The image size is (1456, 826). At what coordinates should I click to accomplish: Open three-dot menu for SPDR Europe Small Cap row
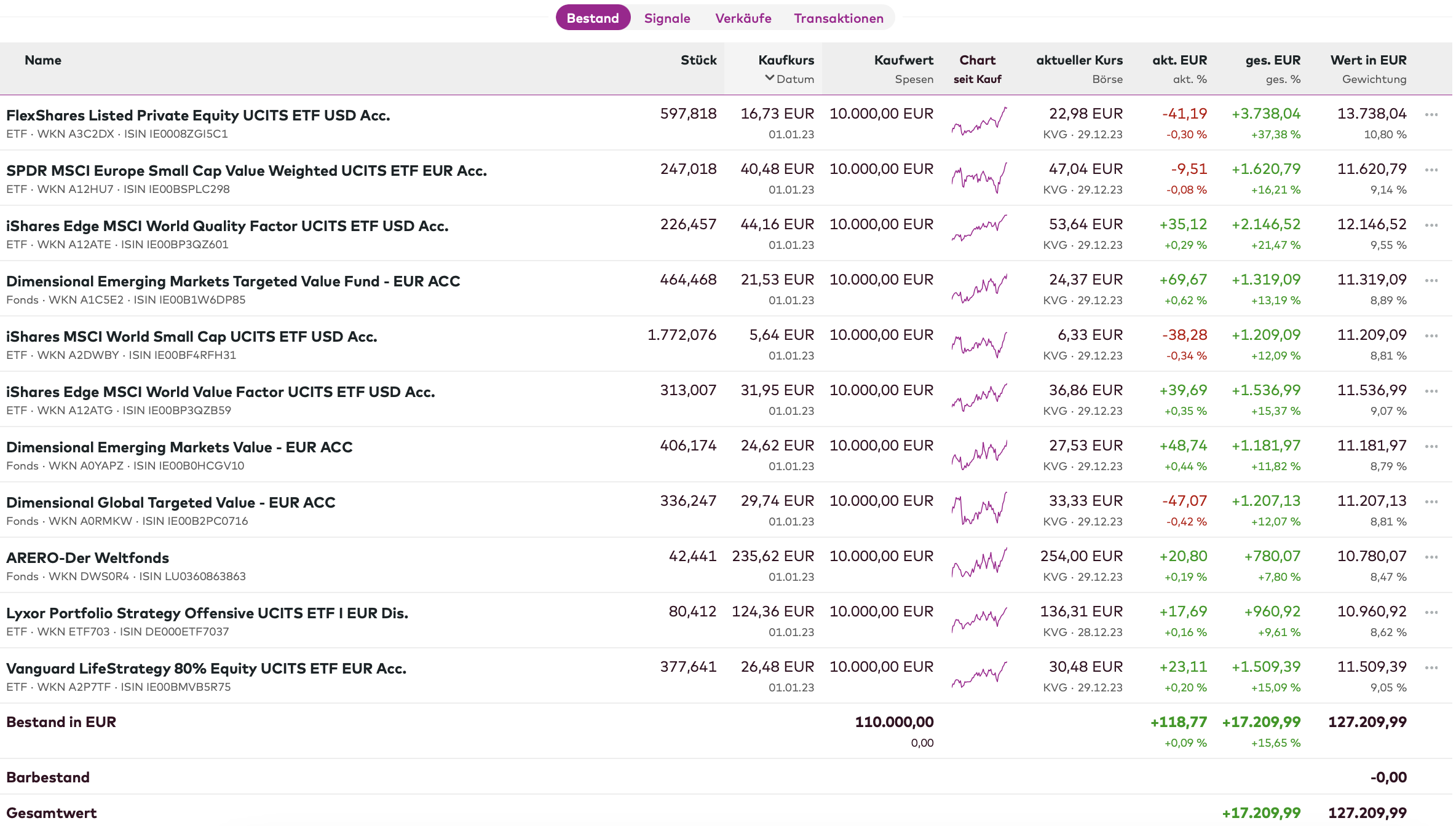[x=1431, y=170]
